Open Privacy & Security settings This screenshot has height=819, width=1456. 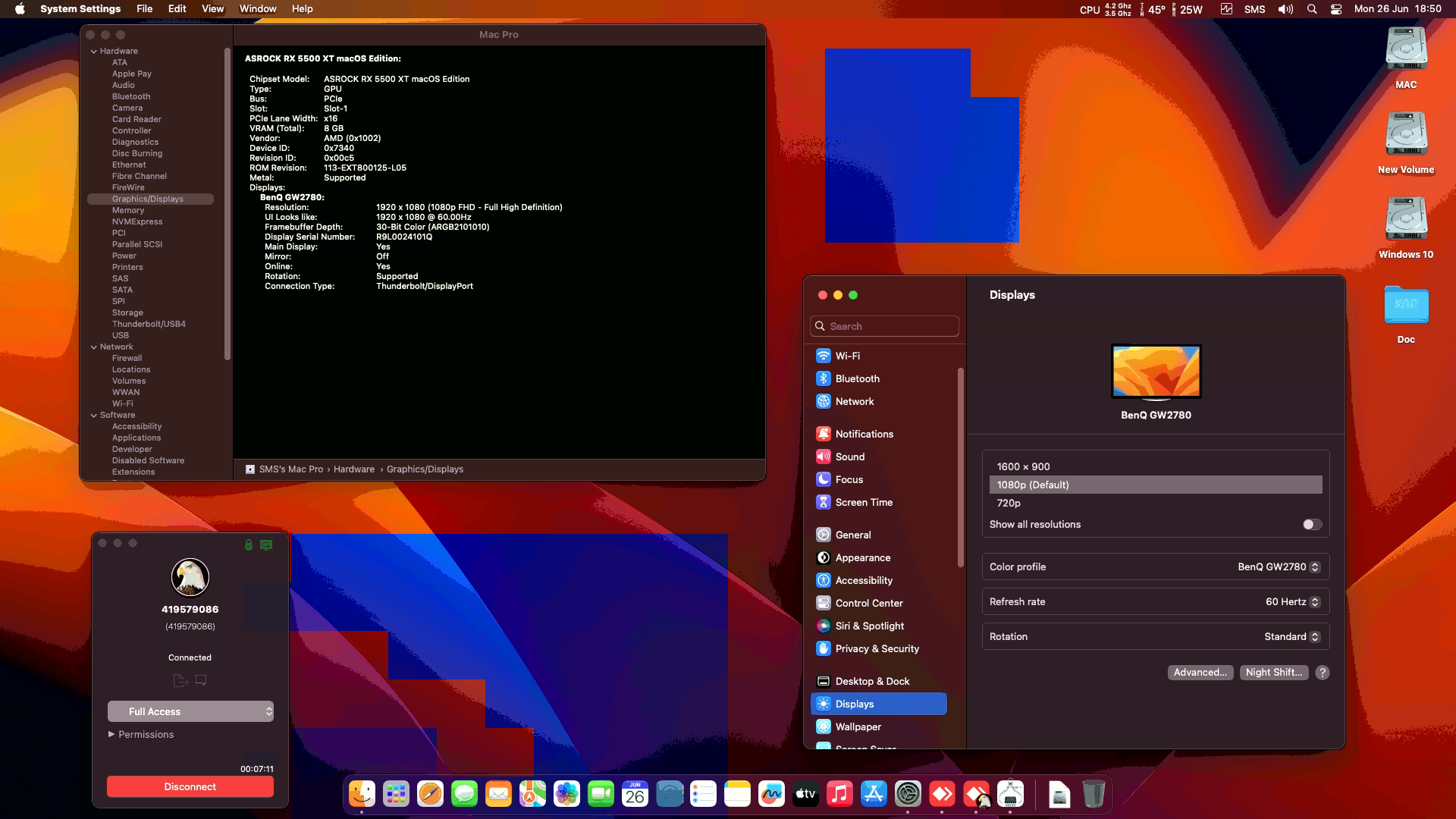(x=878, y=648)
